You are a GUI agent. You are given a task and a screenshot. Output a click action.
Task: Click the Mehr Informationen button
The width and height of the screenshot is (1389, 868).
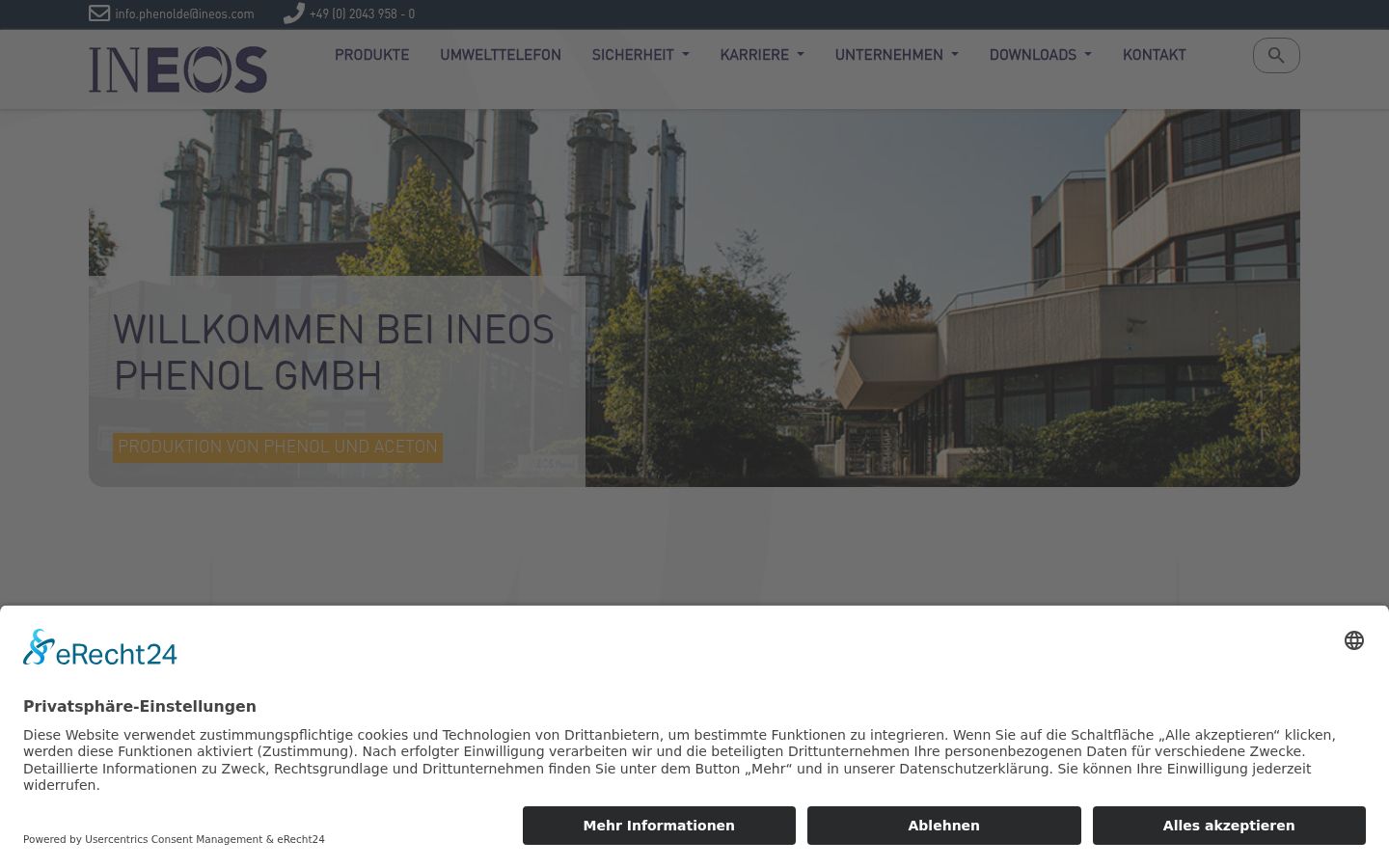(x=659, y=826)
